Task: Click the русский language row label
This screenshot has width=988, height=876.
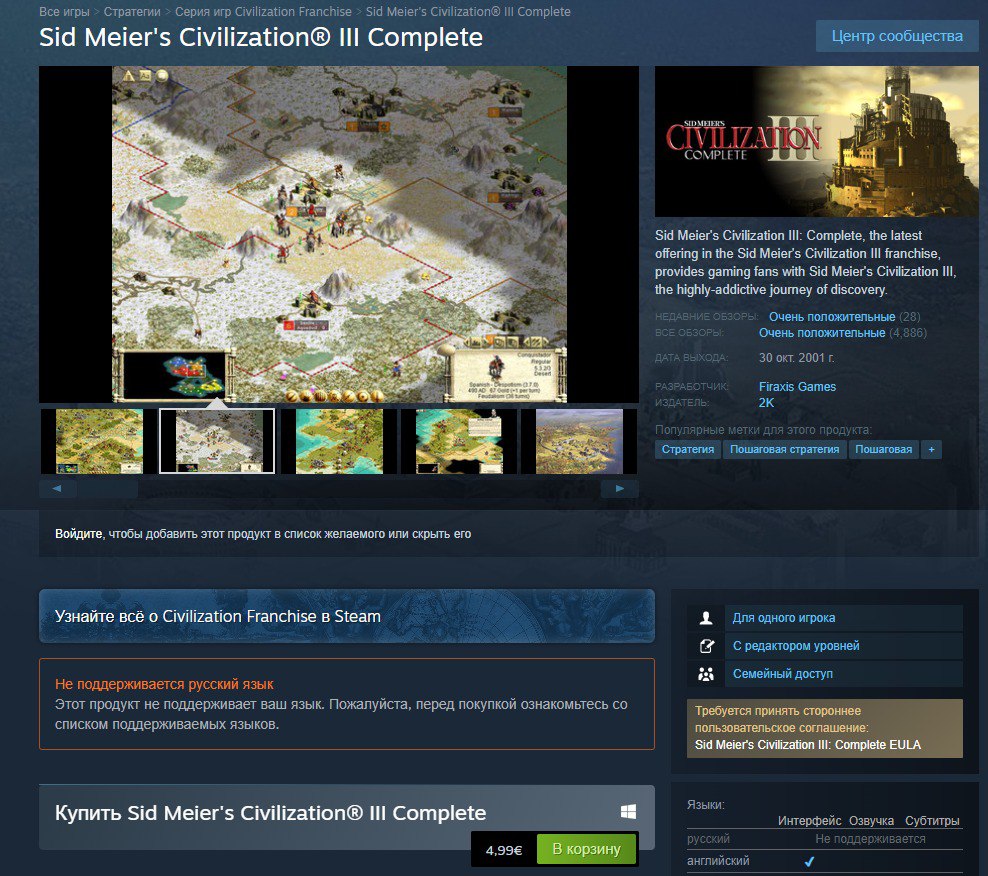Action: pyautogui.click(x=708, y=839)
